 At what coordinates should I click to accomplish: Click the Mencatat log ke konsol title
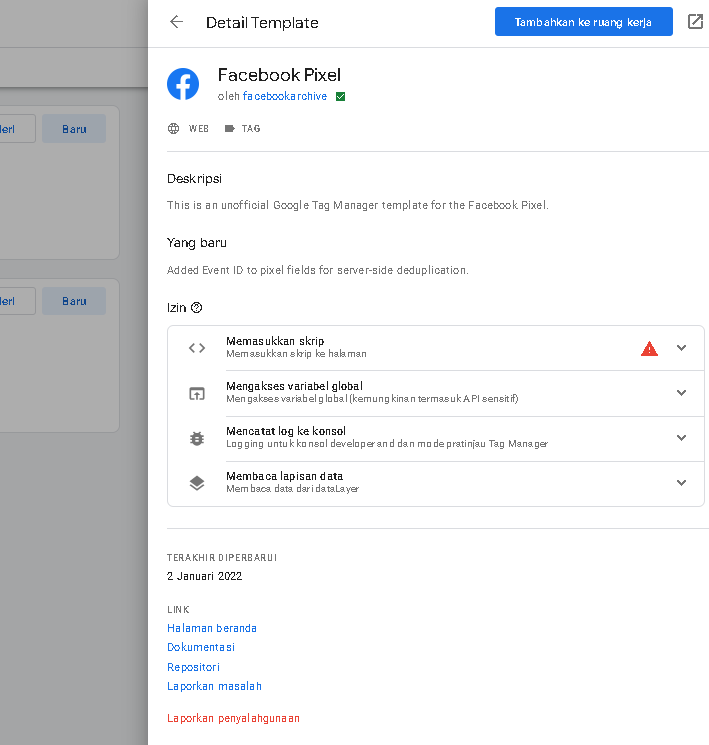286,431
